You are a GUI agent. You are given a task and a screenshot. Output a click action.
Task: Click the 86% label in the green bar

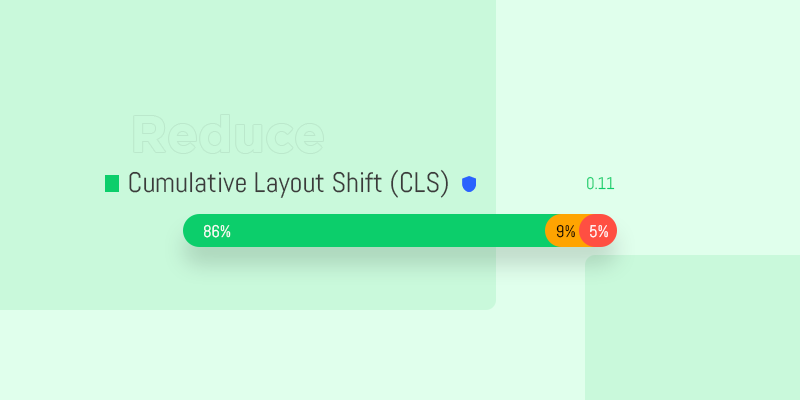tap(217, 232)
